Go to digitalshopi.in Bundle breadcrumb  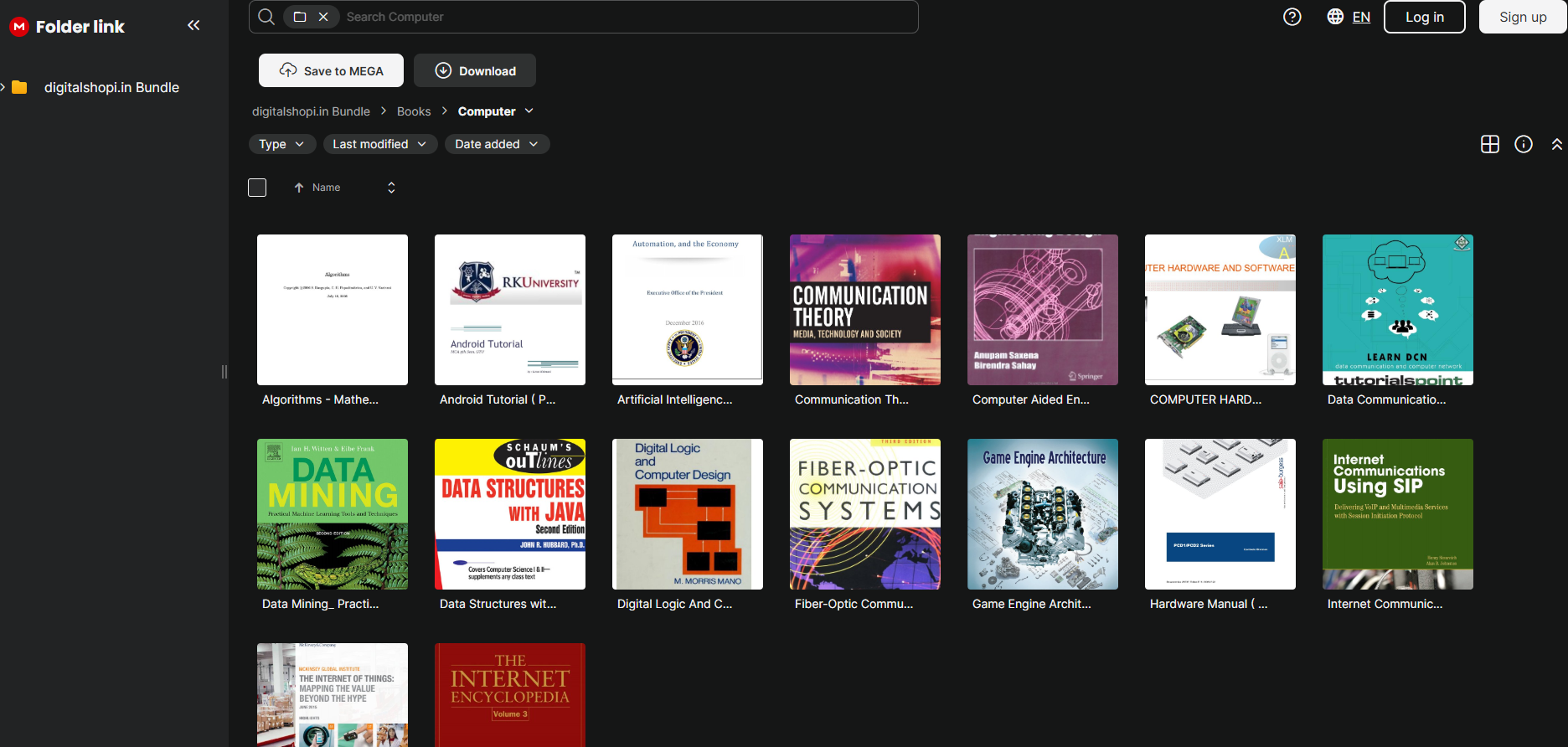point(311,111)
